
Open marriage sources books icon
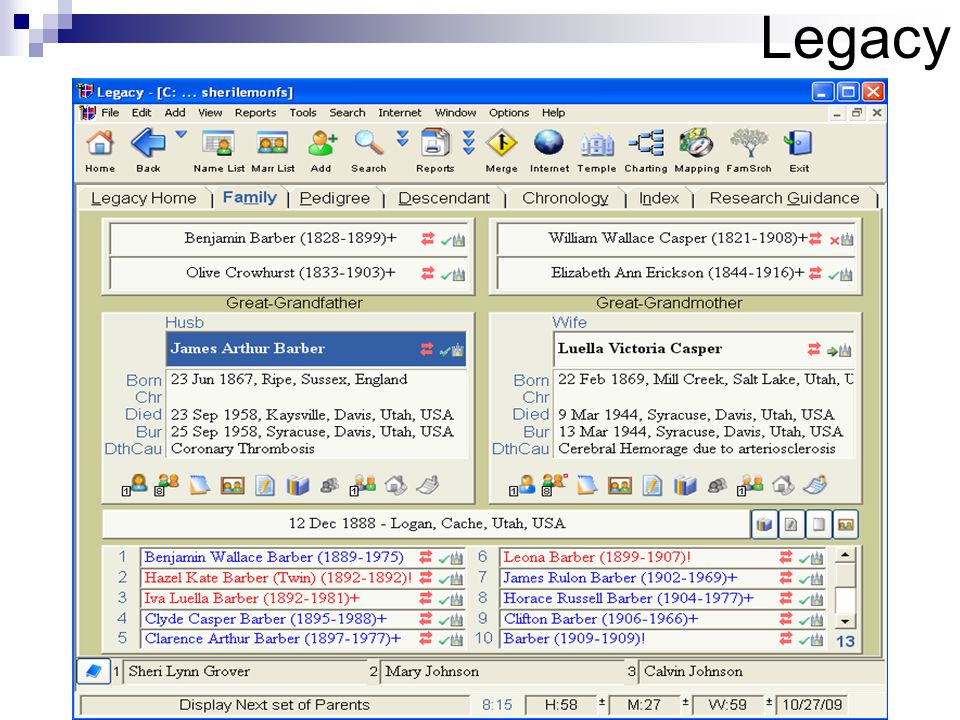tap(764, 524)
